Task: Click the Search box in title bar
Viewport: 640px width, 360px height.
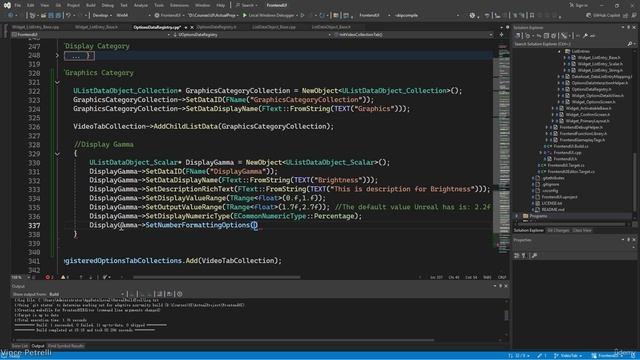Action: point(247,5)
